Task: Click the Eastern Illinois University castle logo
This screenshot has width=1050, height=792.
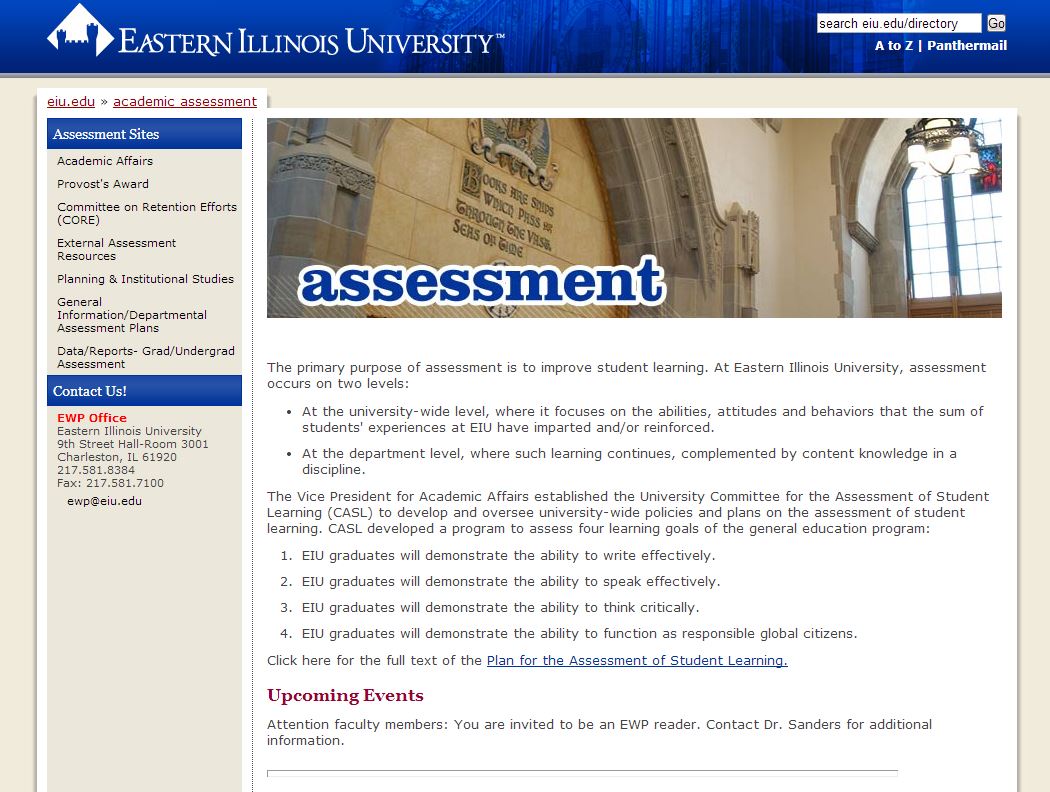Action: click(x=80, y=30)
